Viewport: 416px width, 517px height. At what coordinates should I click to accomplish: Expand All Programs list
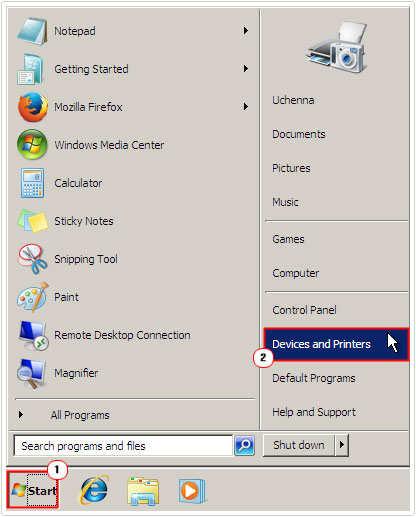(63, 415)
